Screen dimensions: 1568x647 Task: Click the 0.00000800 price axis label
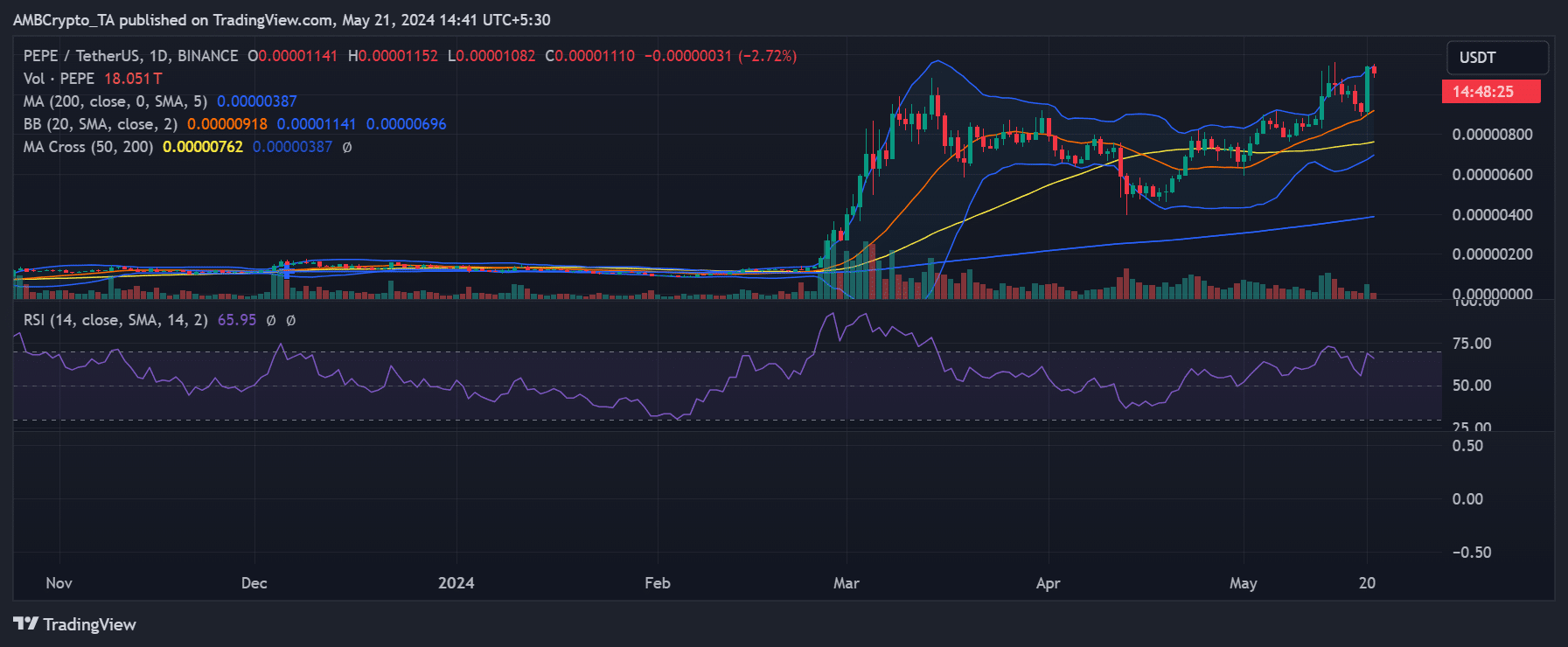point(1492,135)
